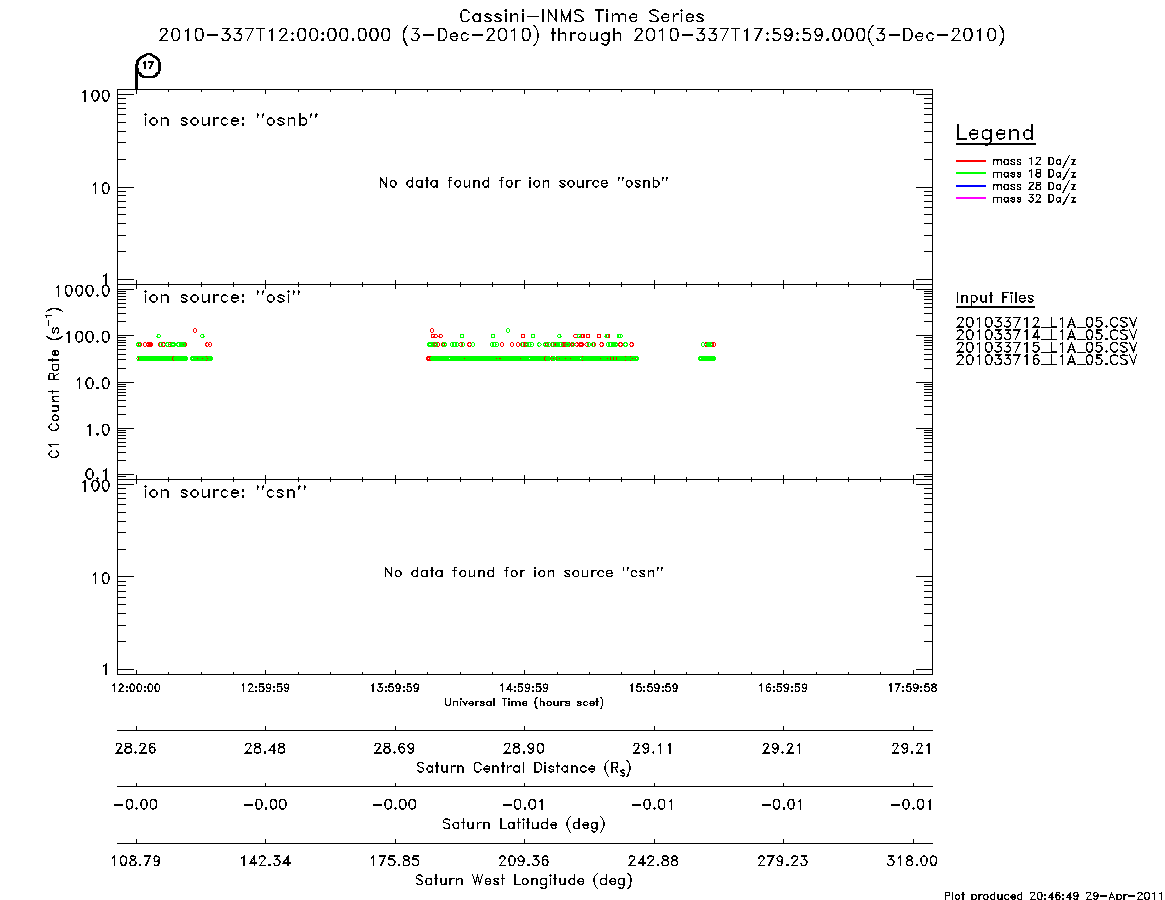Click the ion source "osi" panel label
Image resolution: width=1165 pixels, height=900 pixels.
tap(222, 297)
